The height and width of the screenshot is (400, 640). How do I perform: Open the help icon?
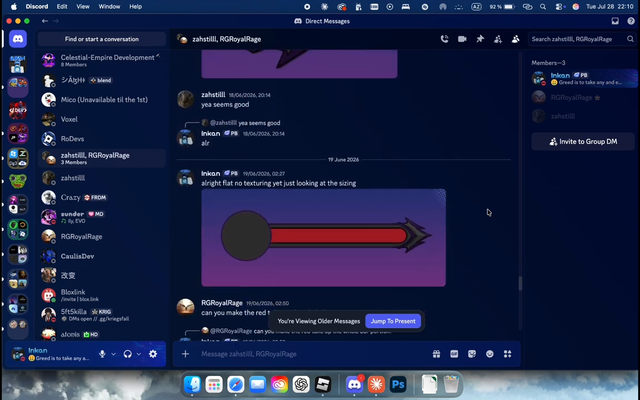[x=631, y=21]
